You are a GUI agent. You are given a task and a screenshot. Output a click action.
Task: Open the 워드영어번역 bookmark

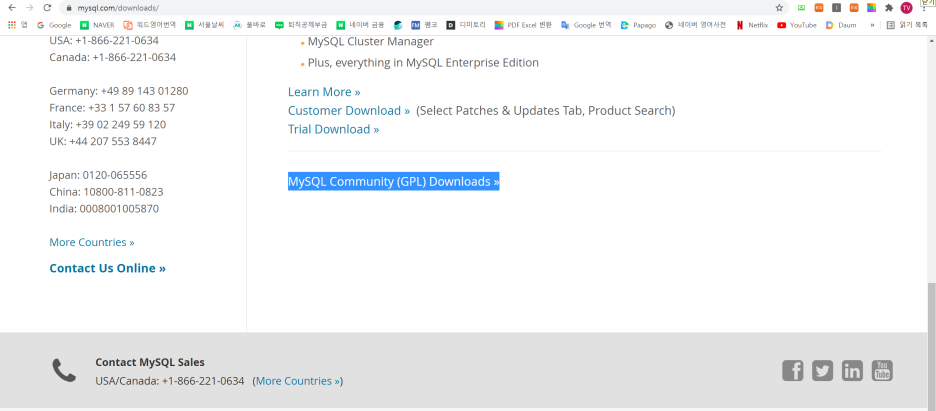click(149, 25)
